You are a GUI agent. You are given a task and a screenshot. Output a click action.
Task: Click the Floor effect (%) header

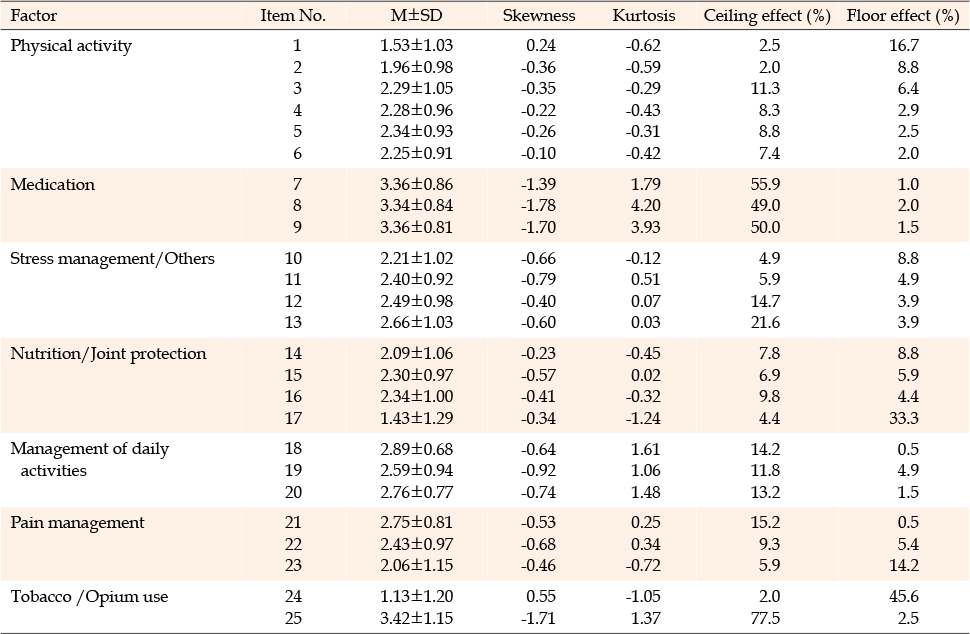click(x=903, y=15)
